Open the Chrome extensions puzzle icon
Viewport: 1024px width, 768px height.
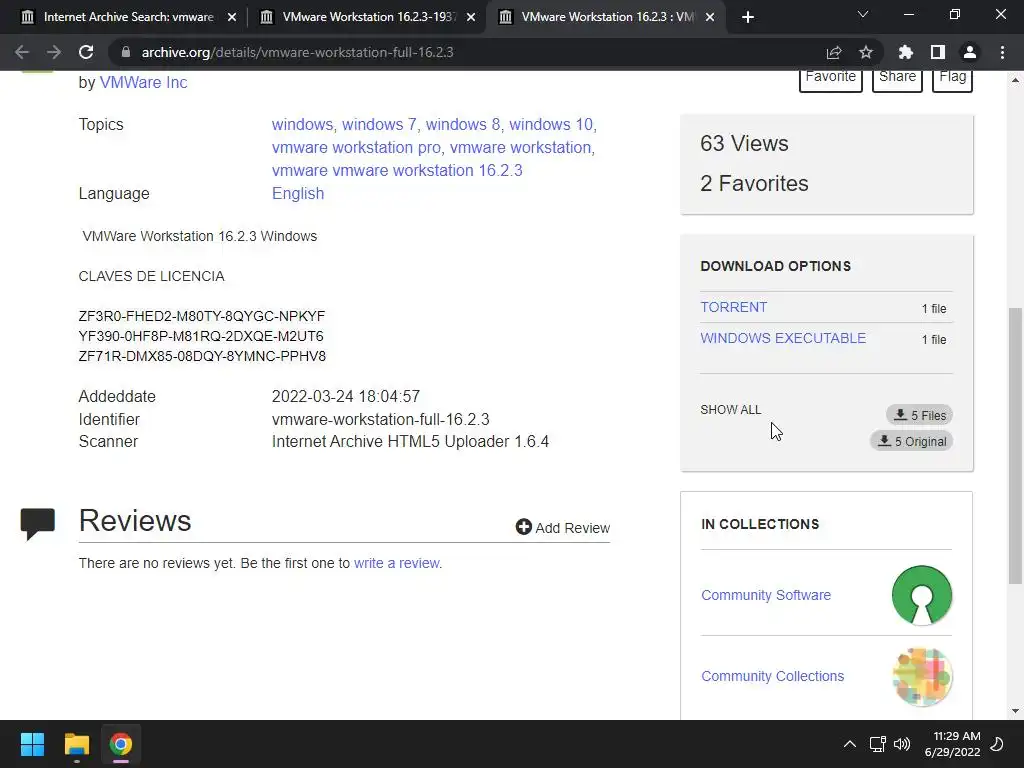coord(906,52)
